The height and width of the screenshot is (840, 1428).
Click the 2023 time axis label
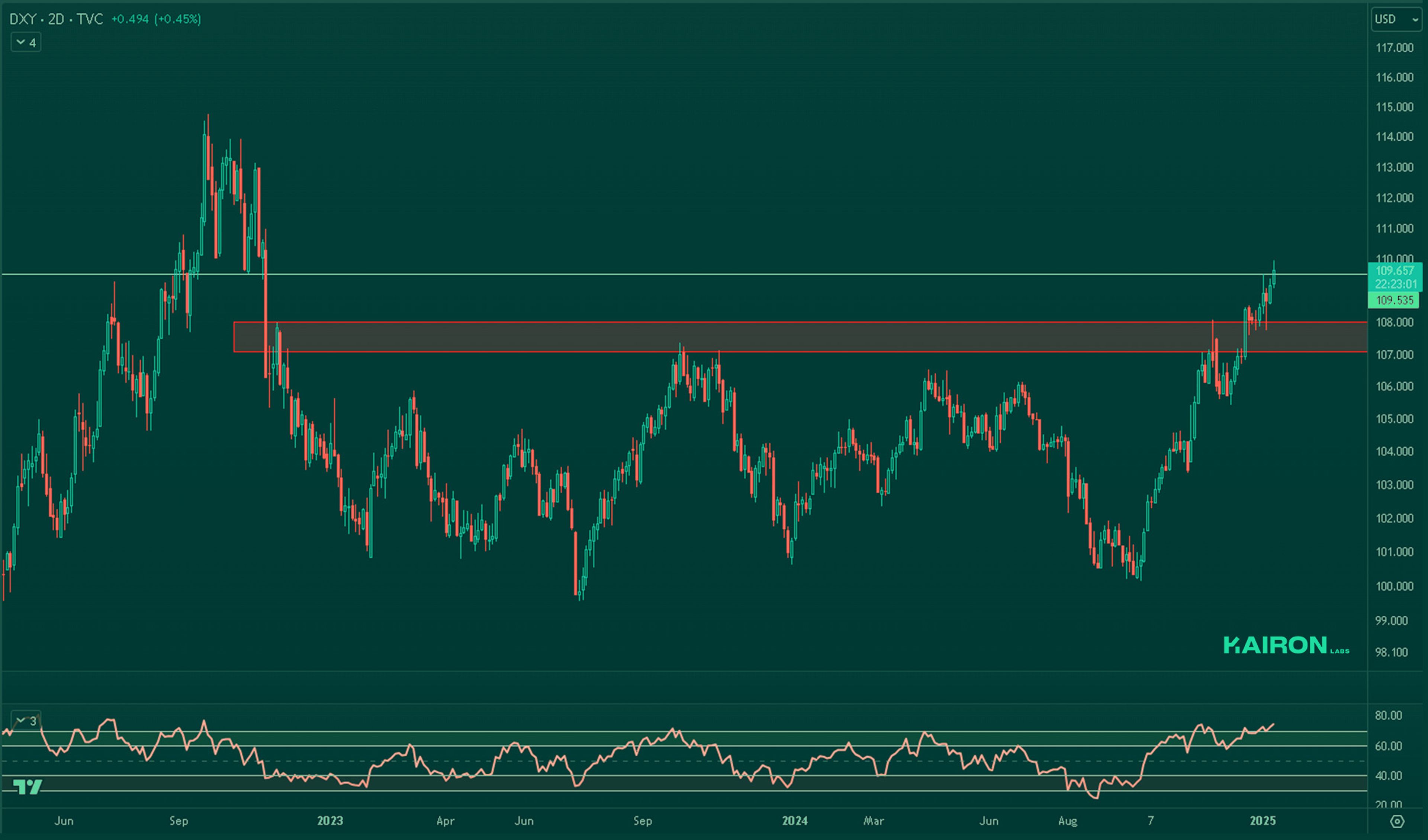tap(330, 821)
